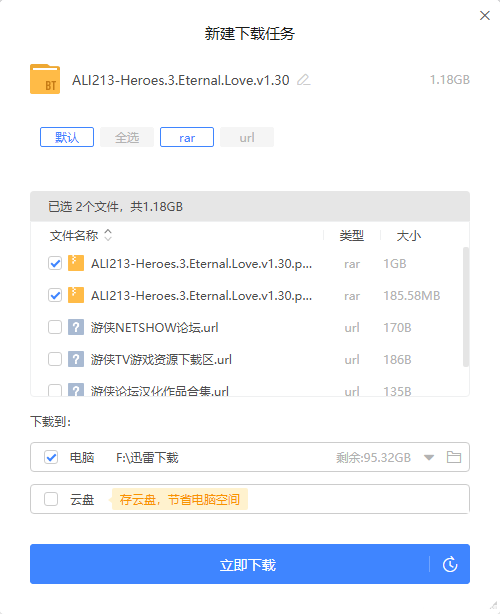Select the 全选 filter tab
Viewport: 500px width, 614px height.
click(x=127, y=137)
